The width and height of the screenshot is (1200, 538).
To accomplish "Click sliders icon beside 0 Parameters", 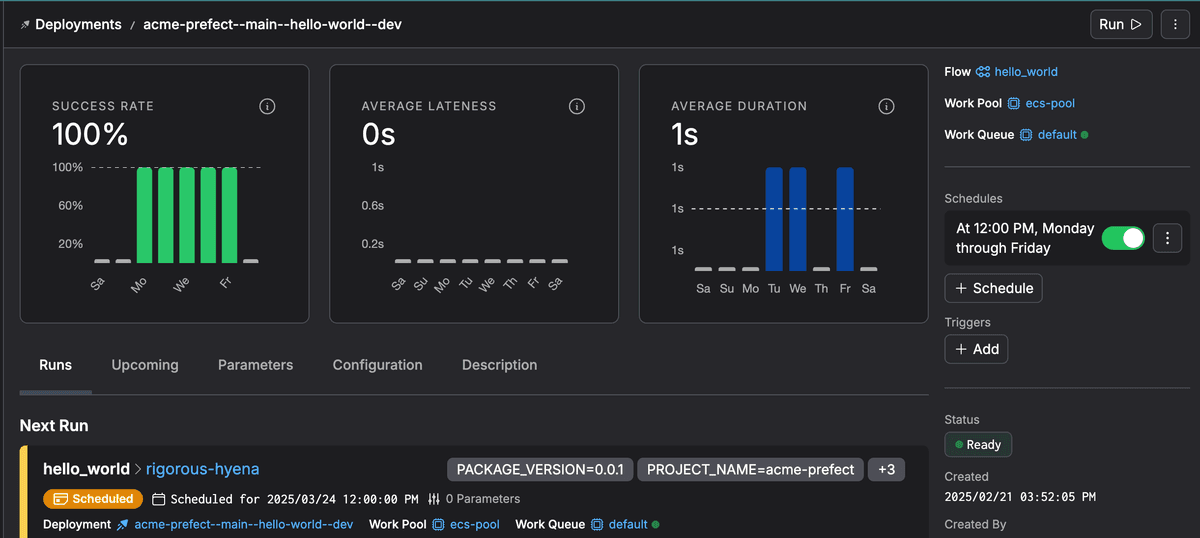I will click(x=434, y=498).
